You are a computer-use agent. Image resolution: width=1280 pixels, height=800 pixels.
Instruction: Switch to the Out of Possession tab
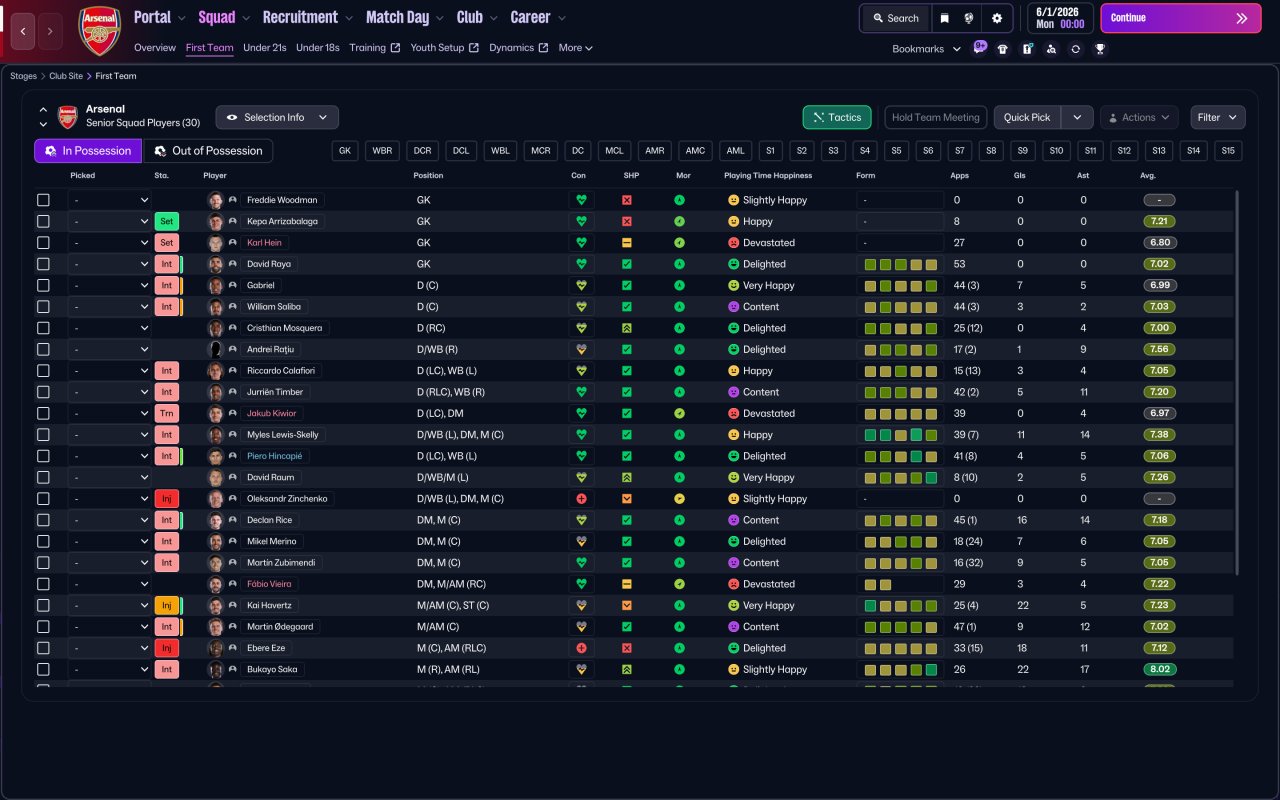click(208, 151)
